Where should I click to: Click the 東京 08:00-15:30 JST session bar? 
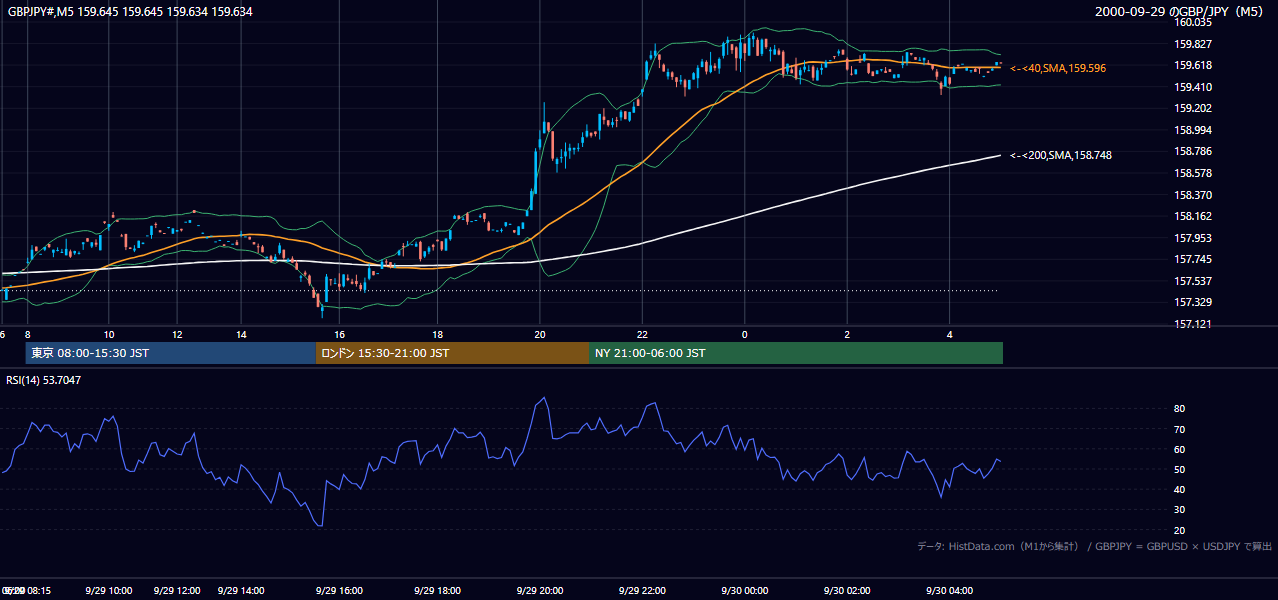tap(170, 353)
